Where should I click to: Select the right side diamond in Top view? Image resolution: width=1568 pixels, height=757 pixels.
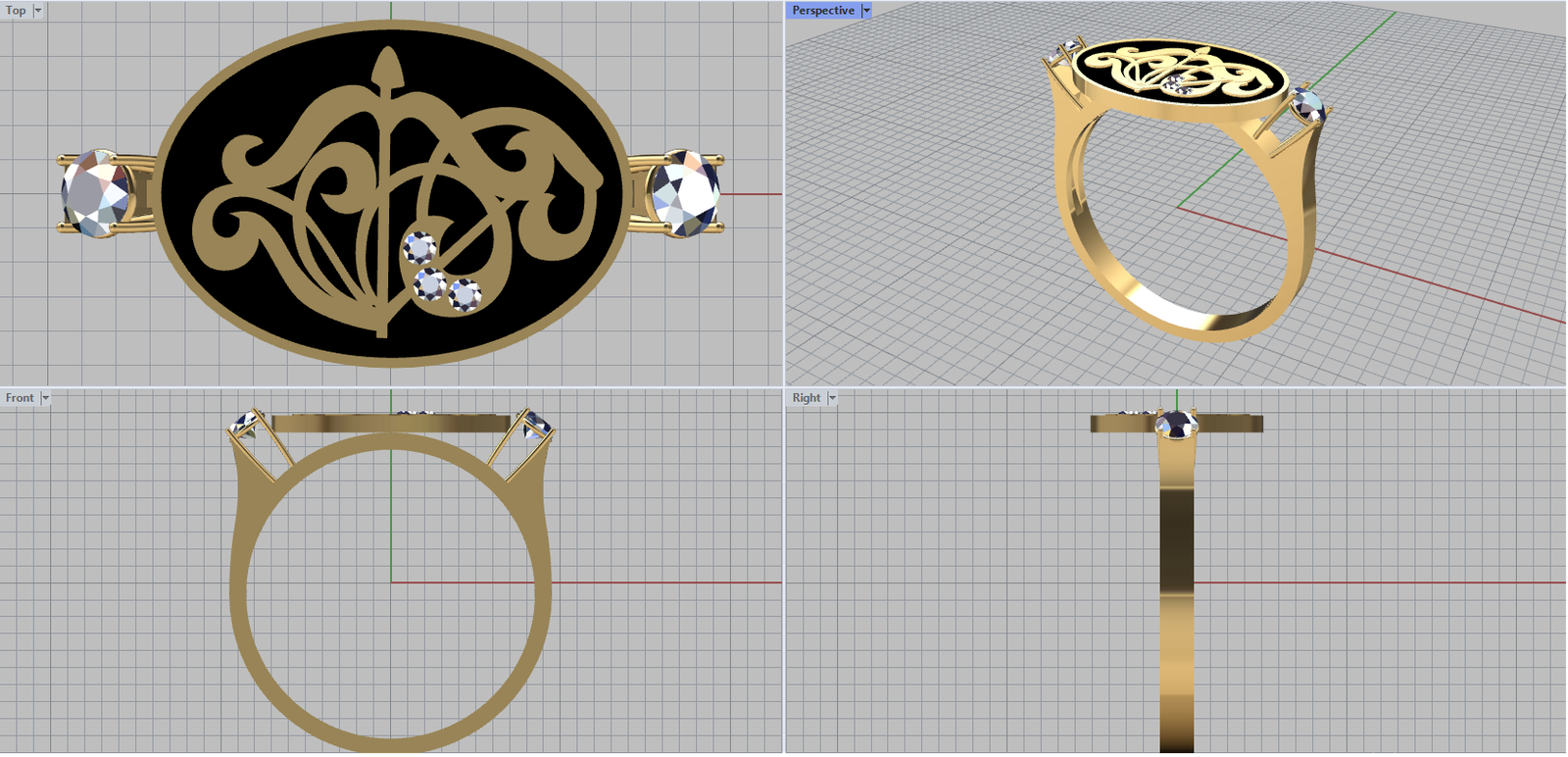(x=686, y=193)
